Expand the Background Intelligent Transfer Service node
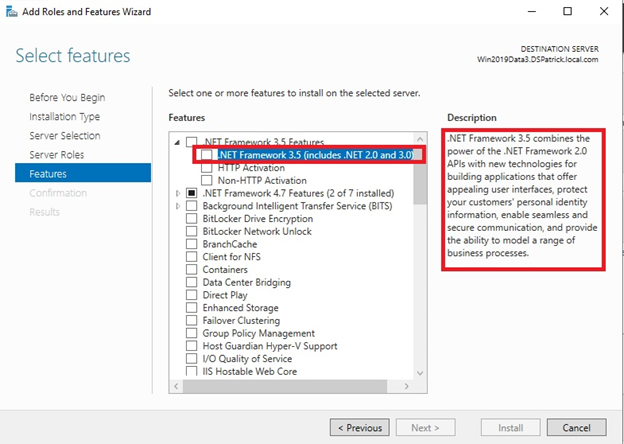This screenshot has width=624, height=444. coord(178,206)
